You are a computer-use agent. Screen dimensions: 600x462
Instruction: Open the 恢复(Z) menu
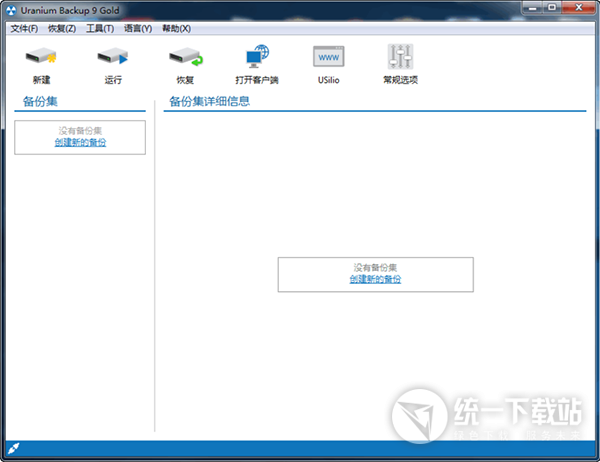(62, 28)
